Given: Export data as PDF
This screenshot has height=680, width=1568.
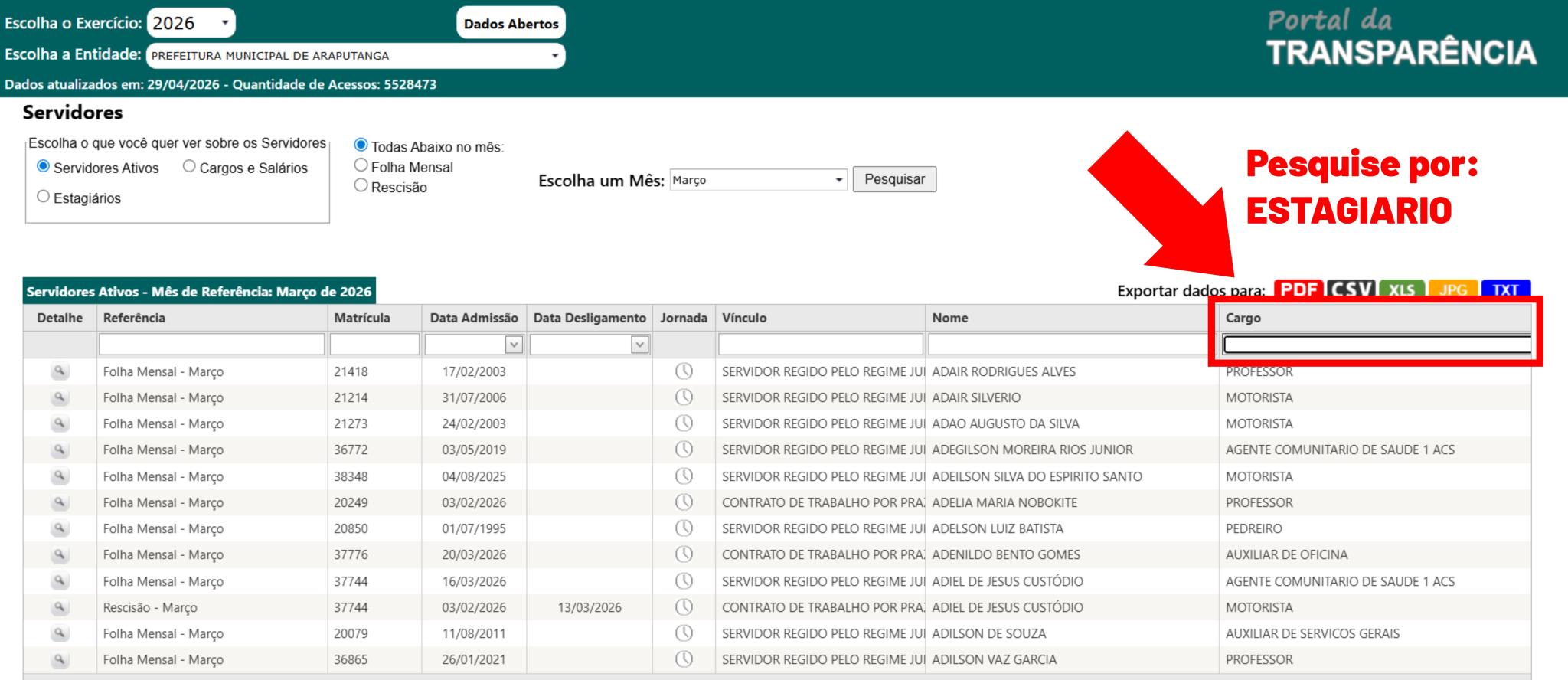Looking at the screenshot, I should click(1298, 289).
